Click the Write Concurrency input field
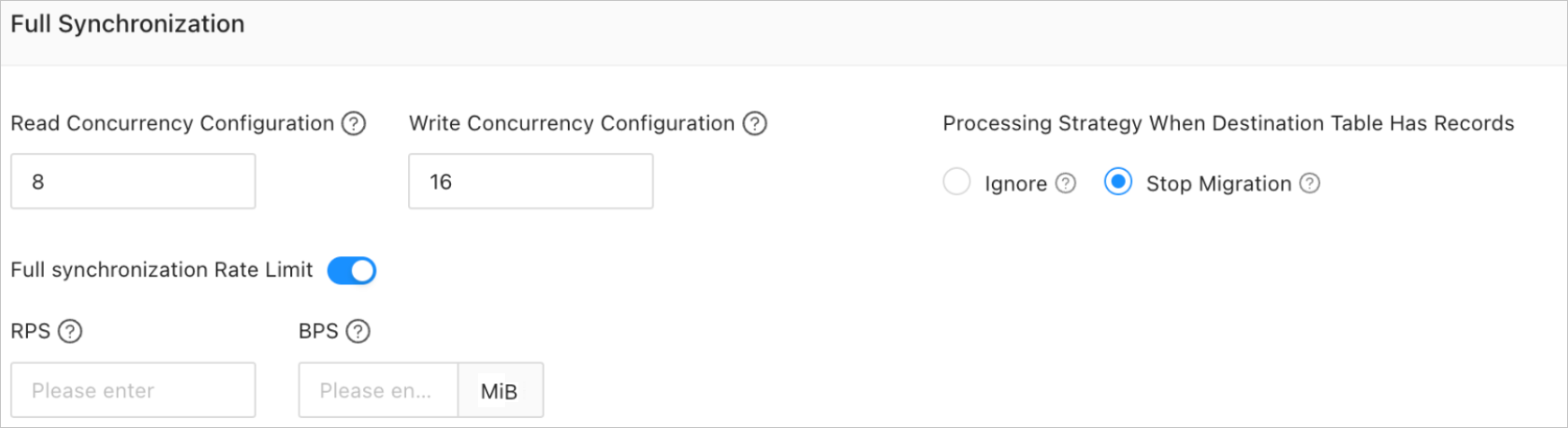Viewport: 1568px width, 428px height. [x=530, y=182]
